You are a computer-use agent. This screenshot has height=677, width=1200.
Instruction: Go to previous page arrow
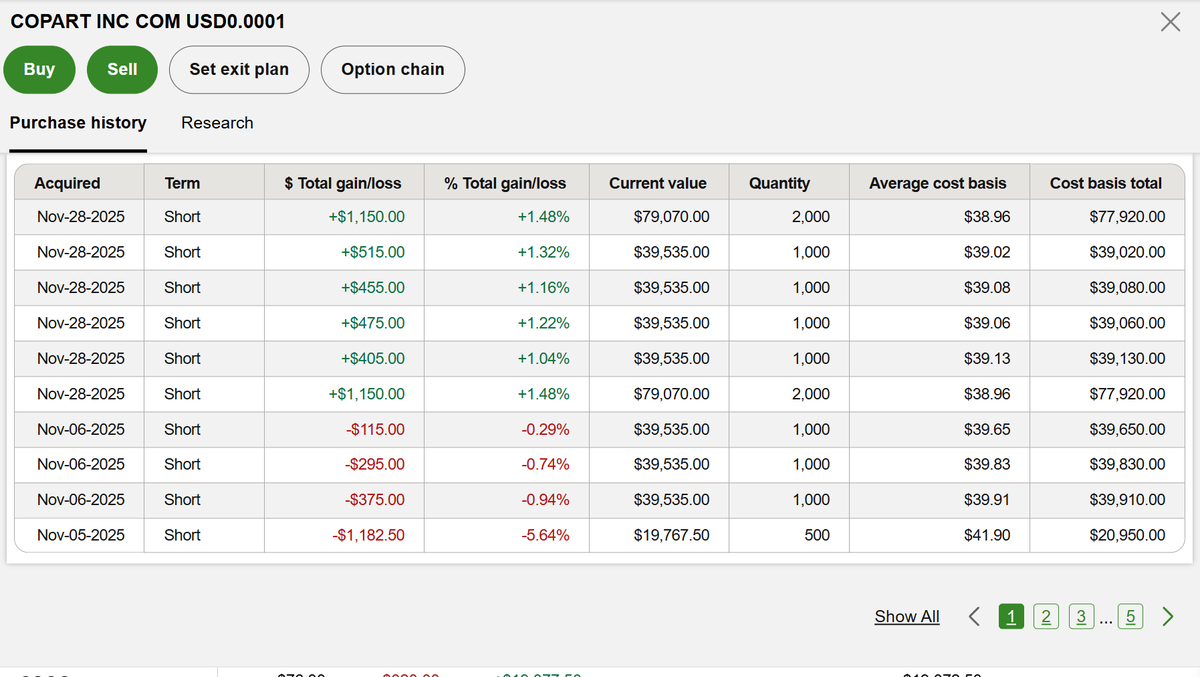click(x=975, y=616)
